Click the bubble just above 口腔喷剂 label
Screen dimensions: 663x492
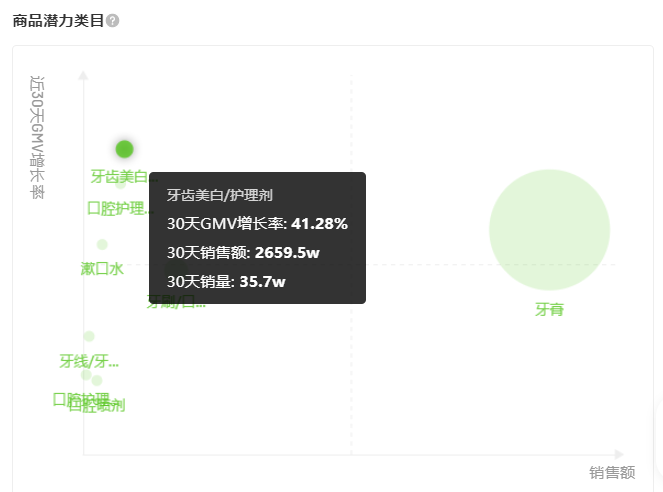[97, 380]
